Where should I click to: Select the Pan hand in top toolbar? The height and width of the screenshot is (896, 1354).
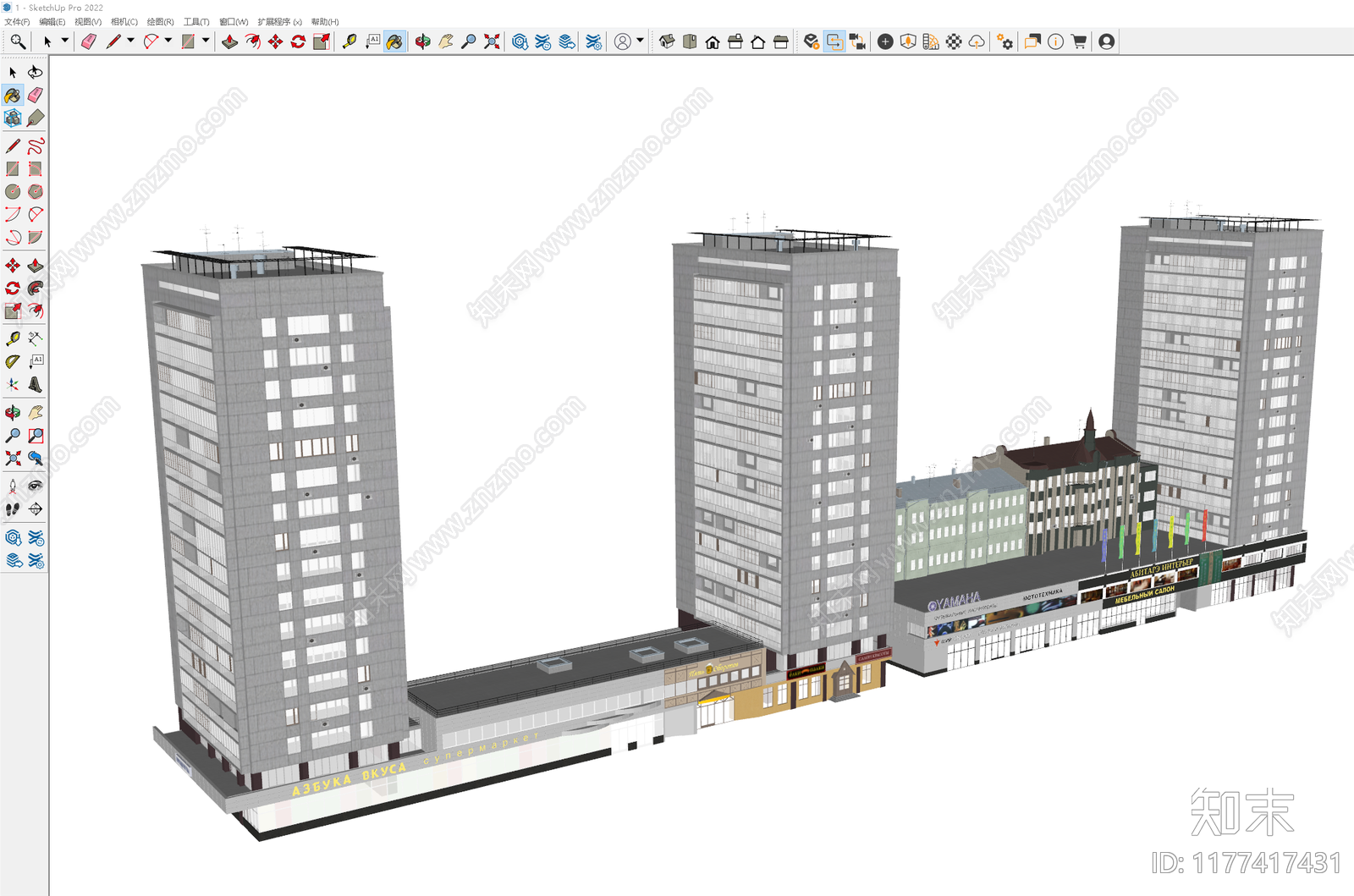(445, 41)
